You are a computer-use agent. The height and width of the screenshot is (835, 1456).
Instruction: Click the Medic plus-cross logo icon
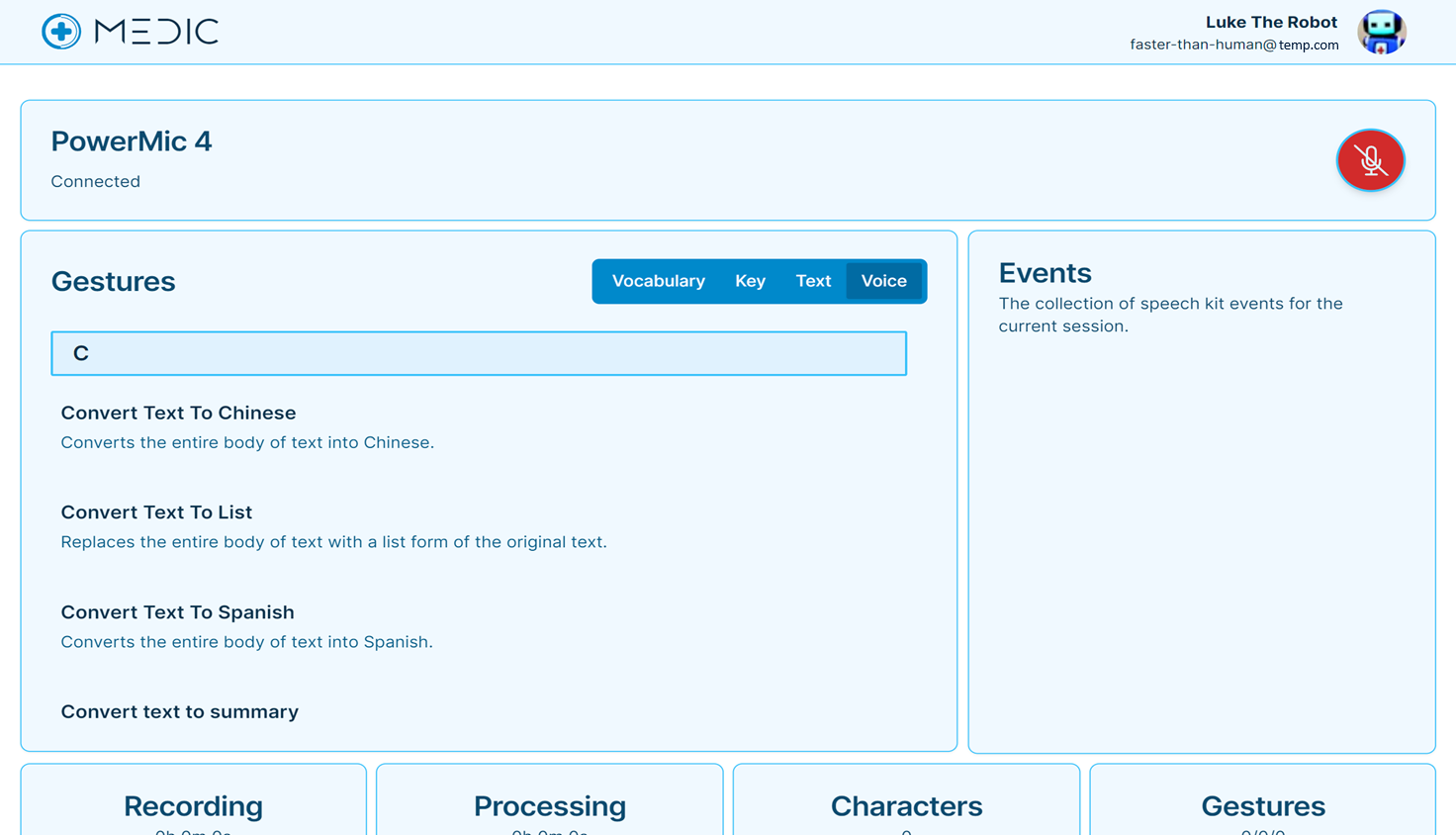pyautogui.click(x=61, y=32)
